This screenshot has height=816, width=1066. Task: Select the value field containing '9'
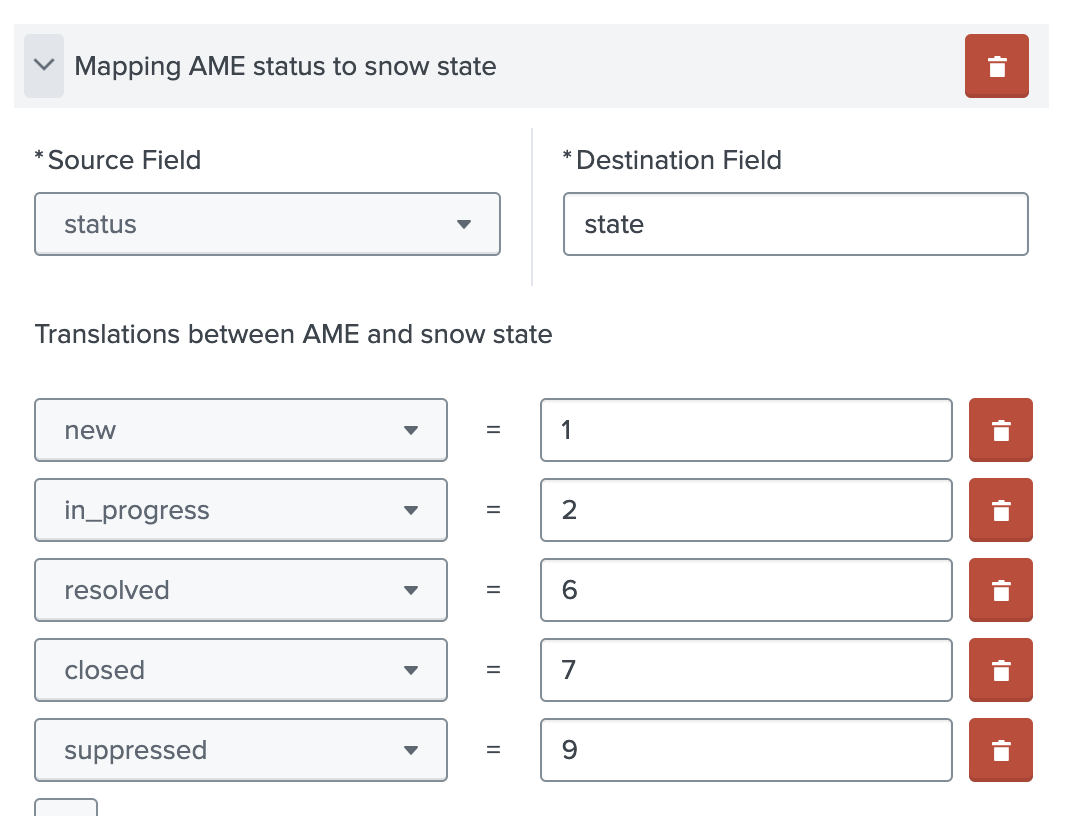coord(745,750)
